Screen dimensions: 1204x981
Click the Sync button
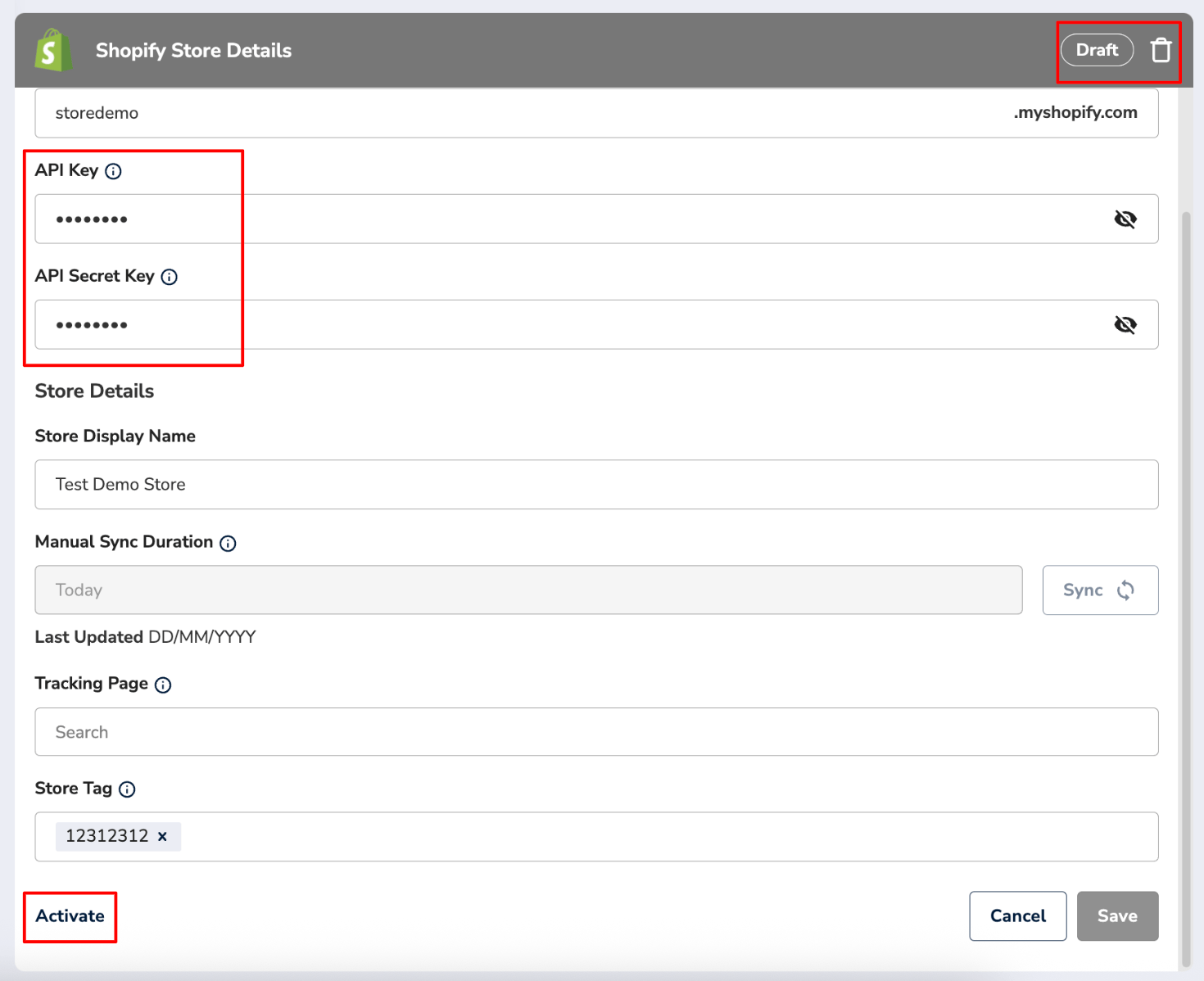click(x=1100, y=590)
